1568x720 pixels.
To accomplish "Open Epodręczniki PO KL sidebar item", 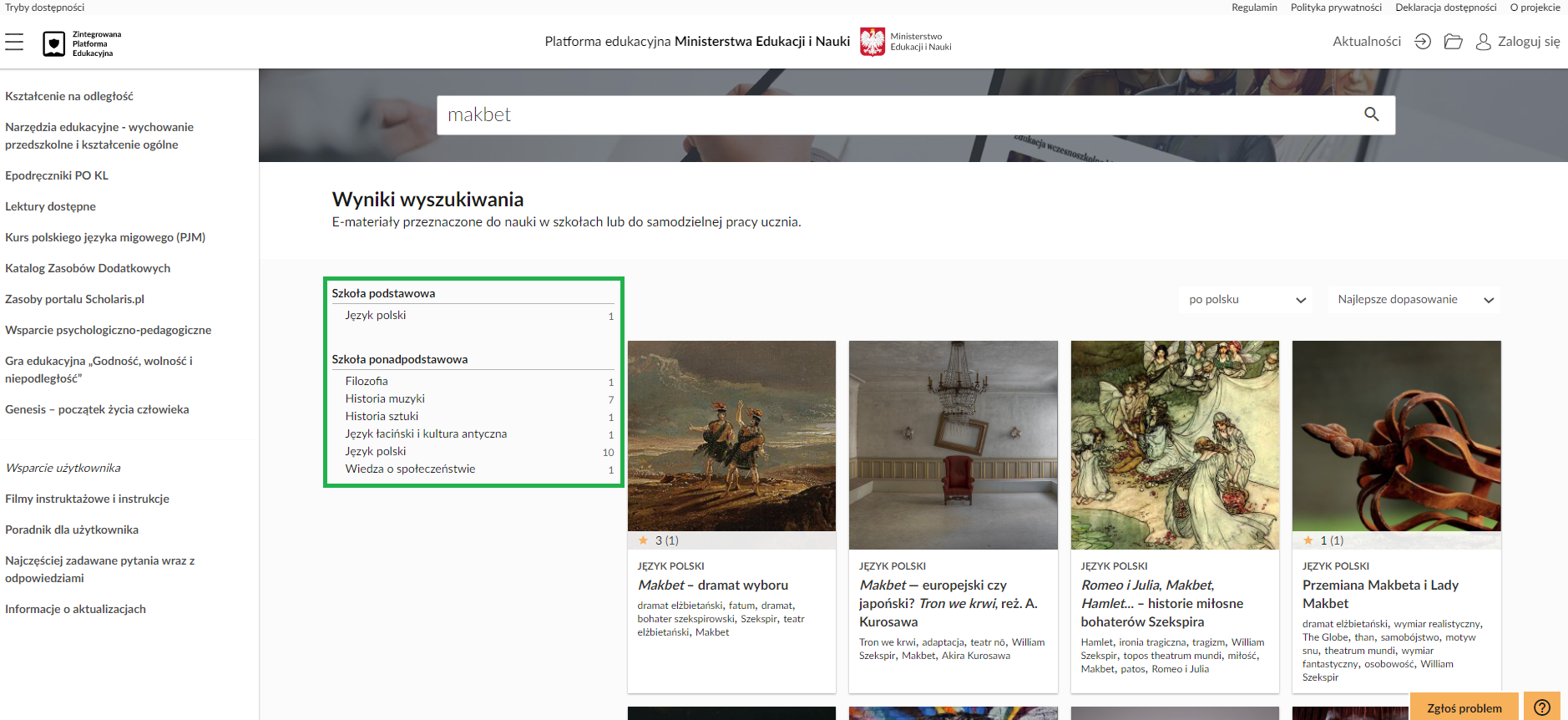I will pos(57,175).
